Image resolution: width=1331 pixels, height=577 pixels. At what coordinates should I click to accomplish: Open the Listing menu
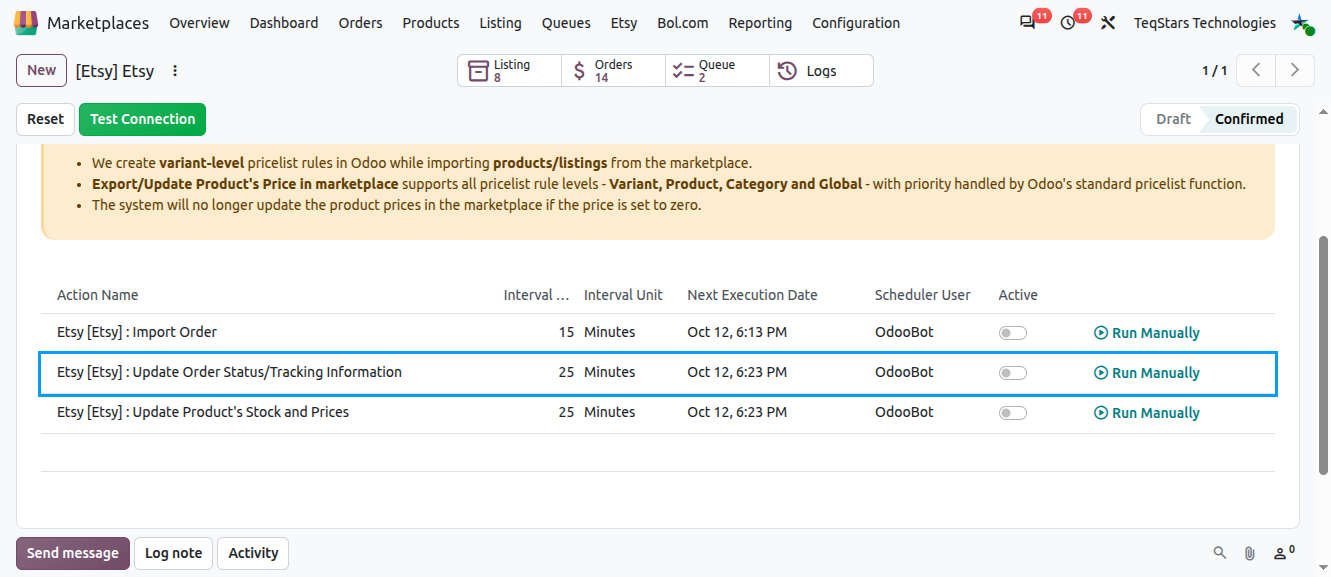click(x=500, y=23)
